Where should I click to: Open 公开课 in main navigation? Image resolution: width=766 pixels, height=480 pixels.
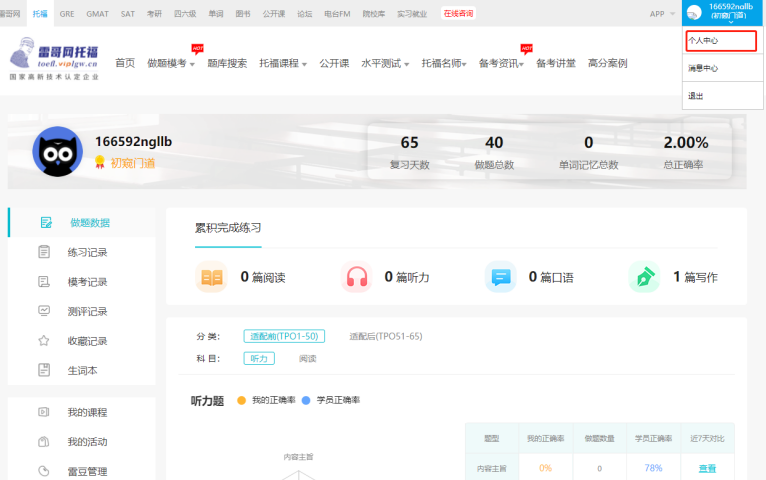click(x=334, y=63)
